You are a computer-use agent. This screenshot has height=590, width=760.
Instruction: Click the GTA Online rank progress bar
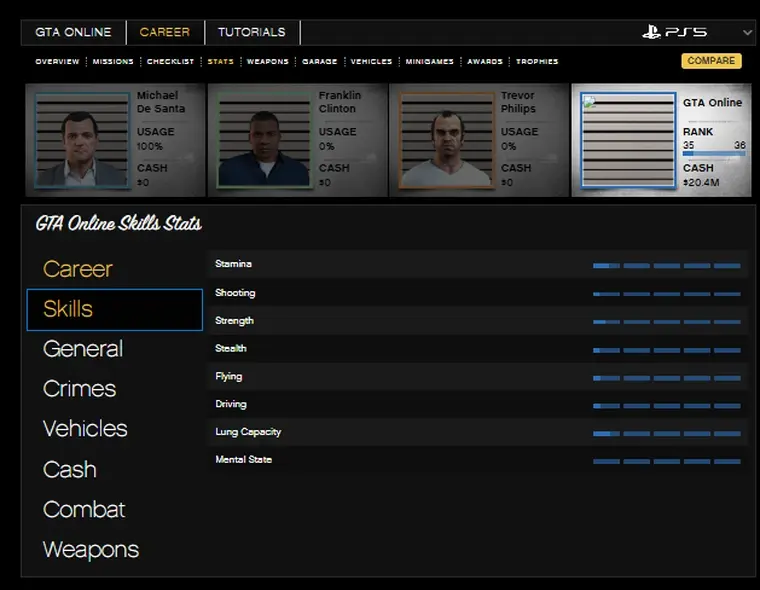click(713, 154)
